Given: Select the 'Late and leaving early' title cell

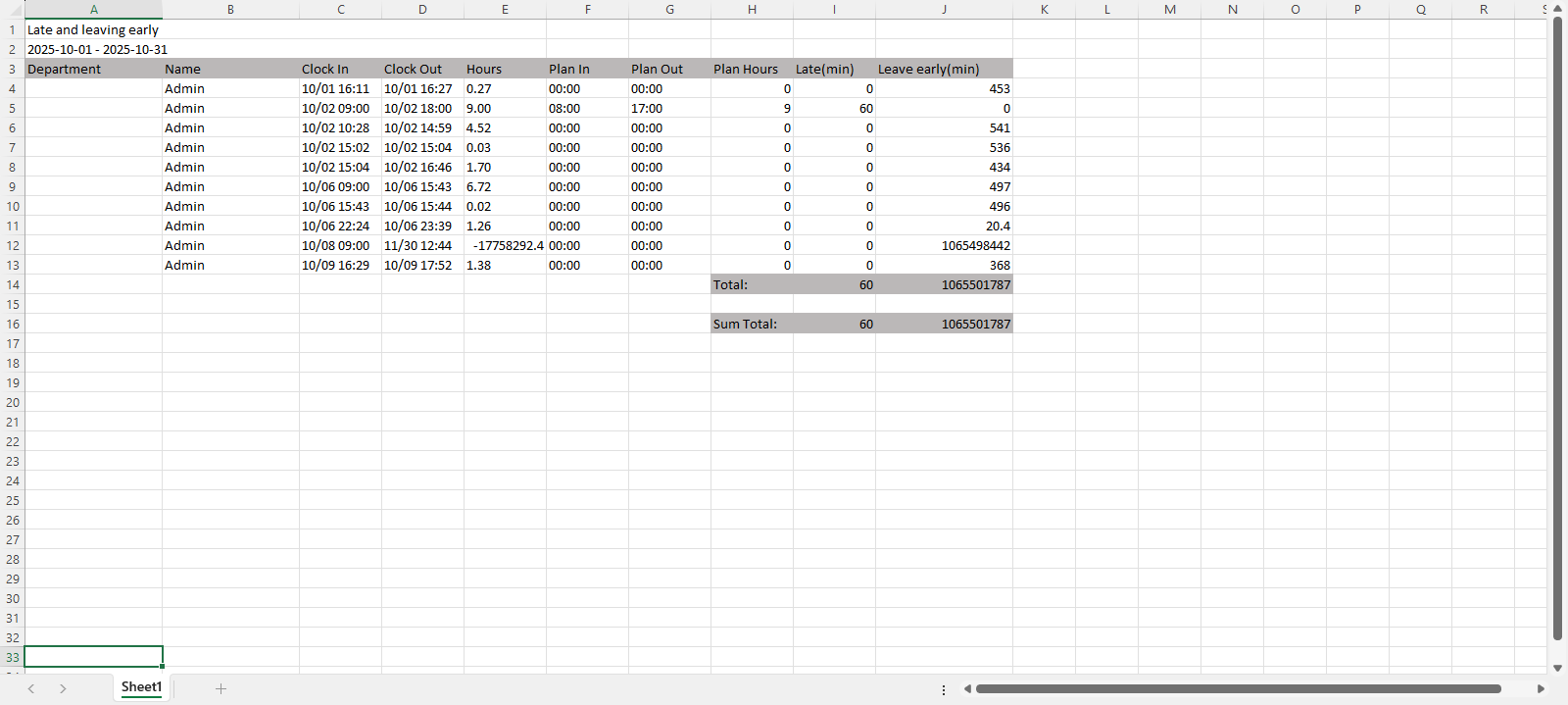Looking at the screenshot, I should [93, 30].
